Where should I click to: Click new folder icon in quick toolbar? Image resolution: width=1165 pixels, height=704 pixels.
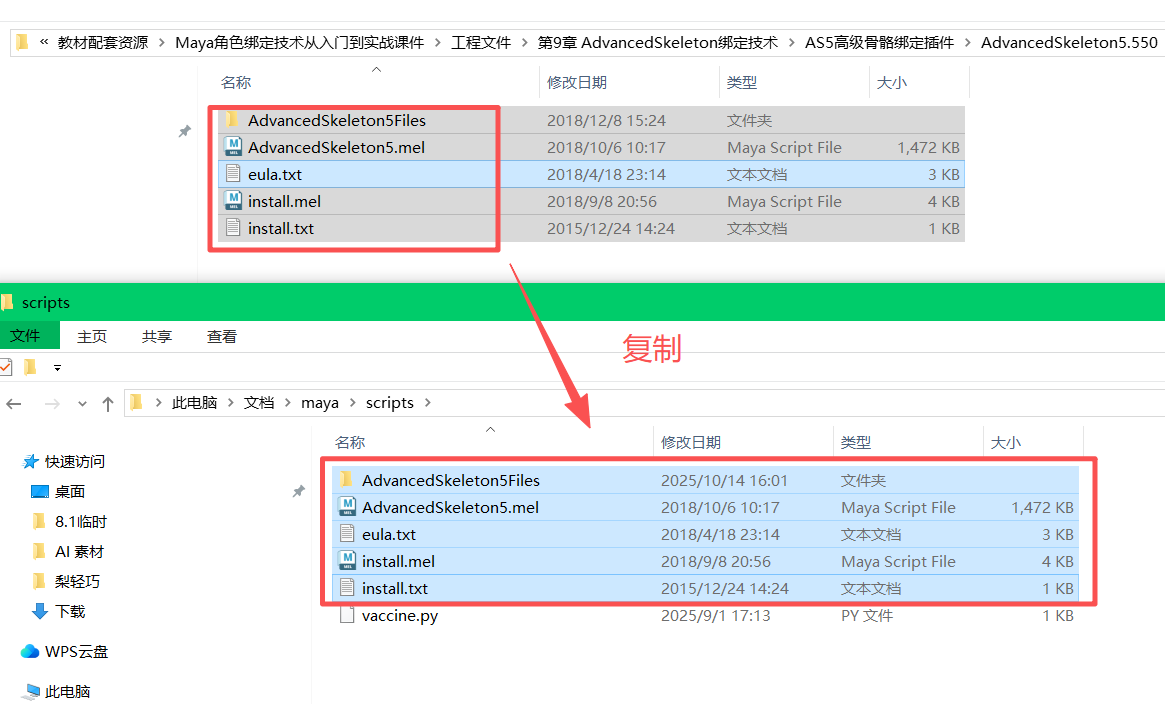coord(30,367)
